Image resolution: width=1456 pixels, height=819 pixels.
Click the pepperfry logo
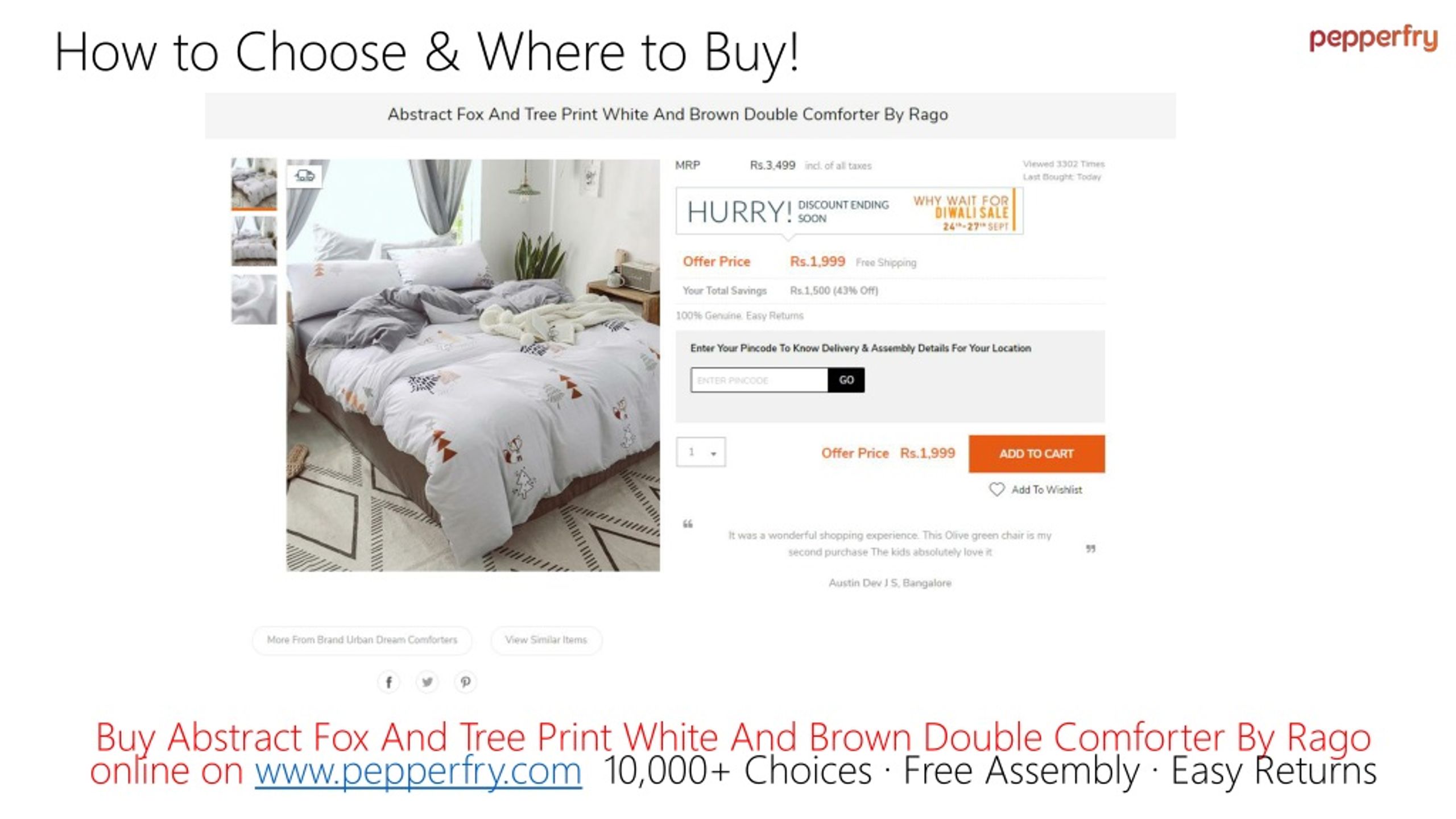[1373, 39]
